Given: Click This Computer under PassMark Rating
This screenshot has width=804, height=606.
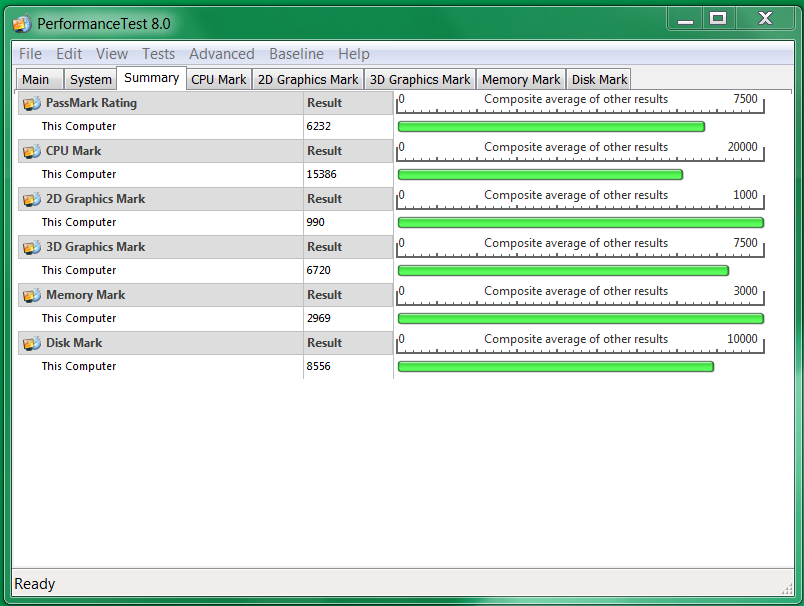Looking at the screenshot, I should click(79, 126).
